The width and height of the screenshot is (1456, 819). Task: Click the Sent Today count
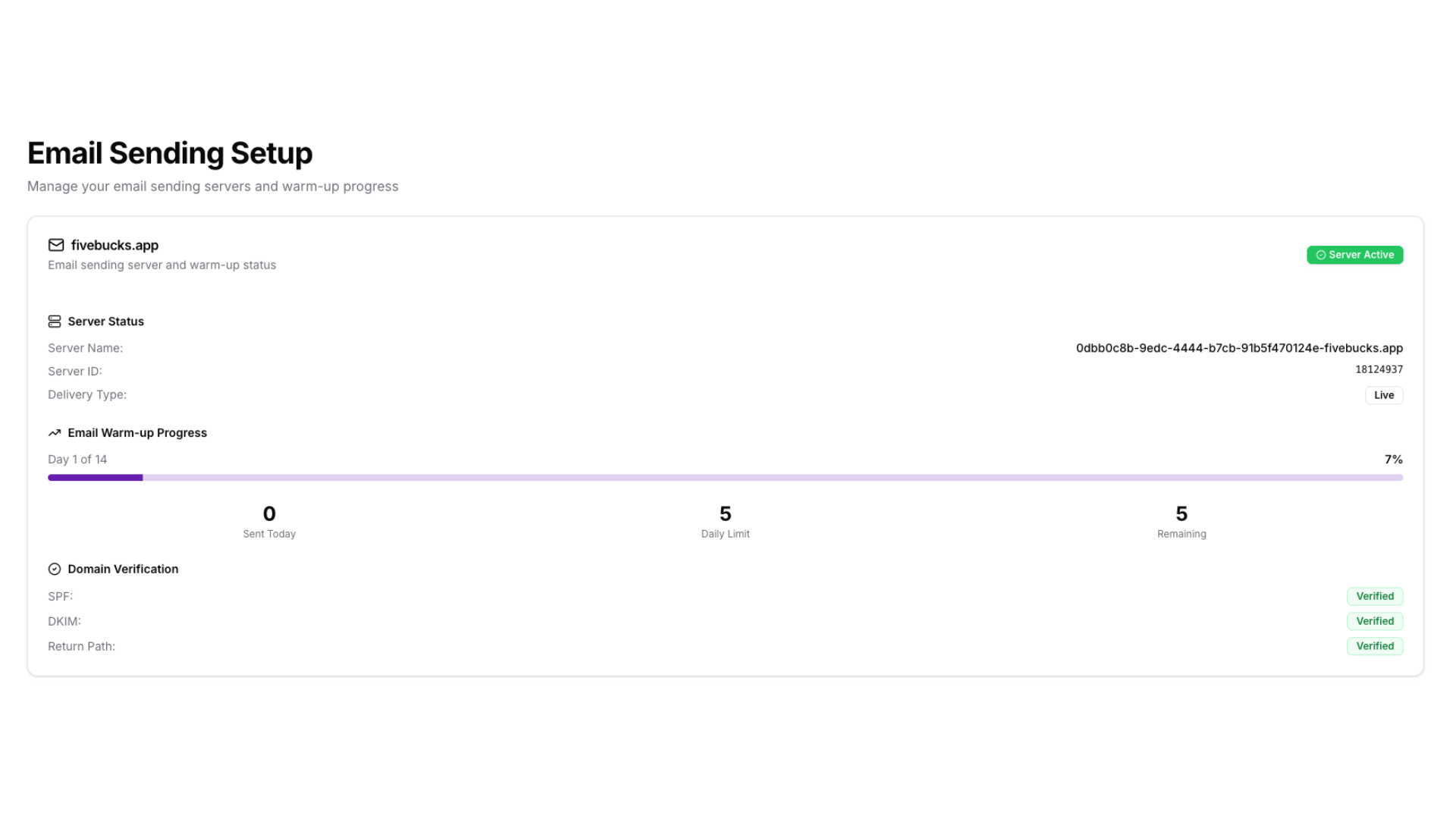click(x=269, y=514)
